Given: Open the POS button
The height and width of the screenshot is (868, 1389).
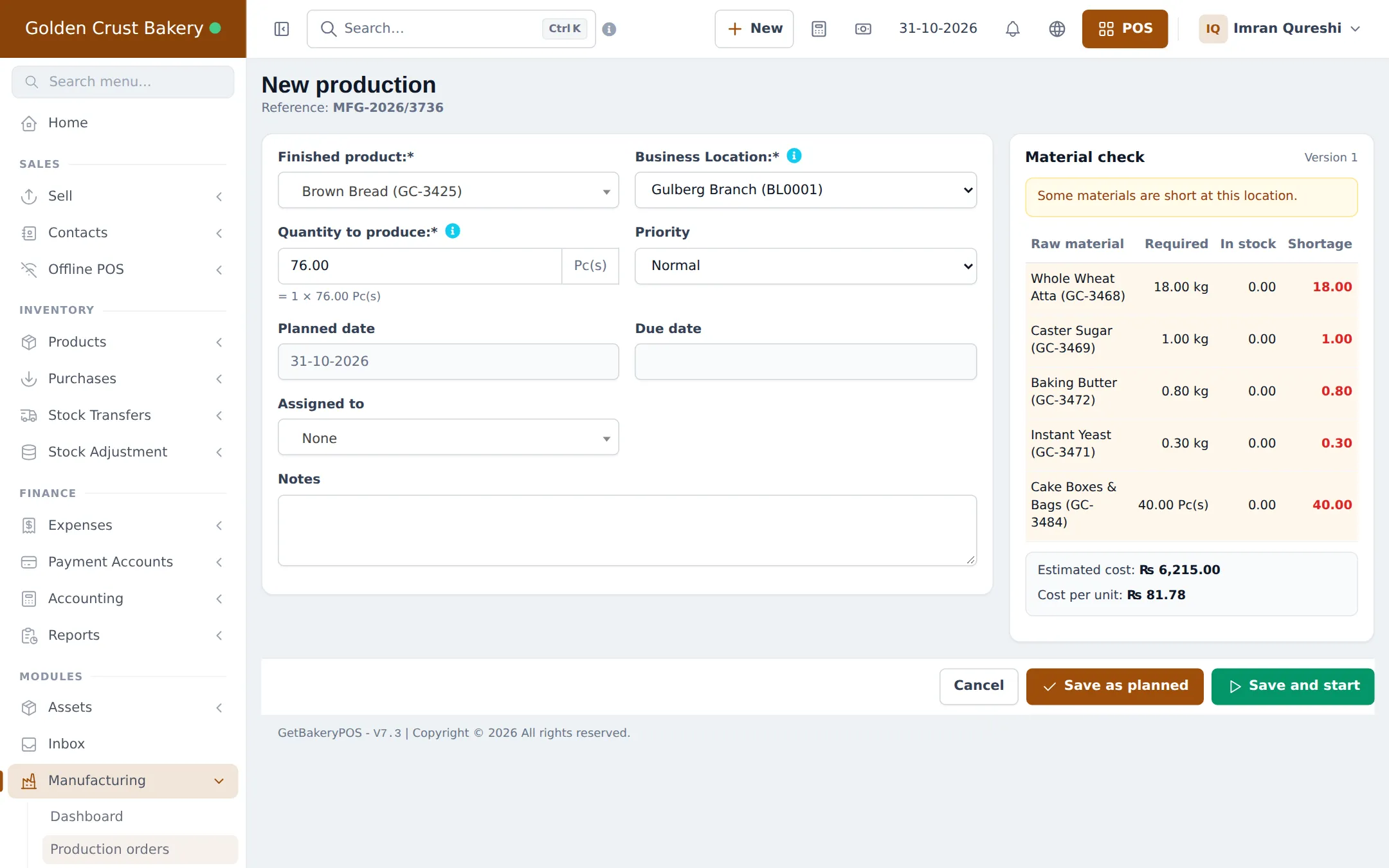Looking at the screenshot, I should tap(1125, 29).
